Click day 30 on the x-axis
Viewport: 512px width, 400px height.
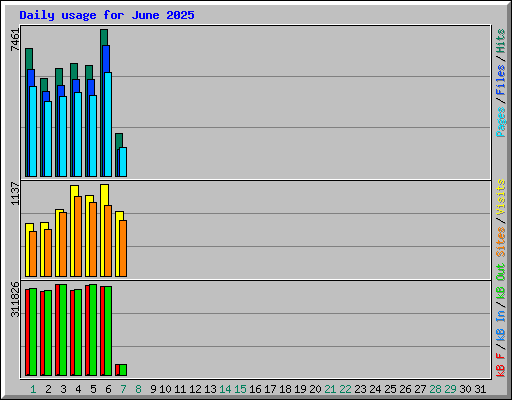[465, 389]
